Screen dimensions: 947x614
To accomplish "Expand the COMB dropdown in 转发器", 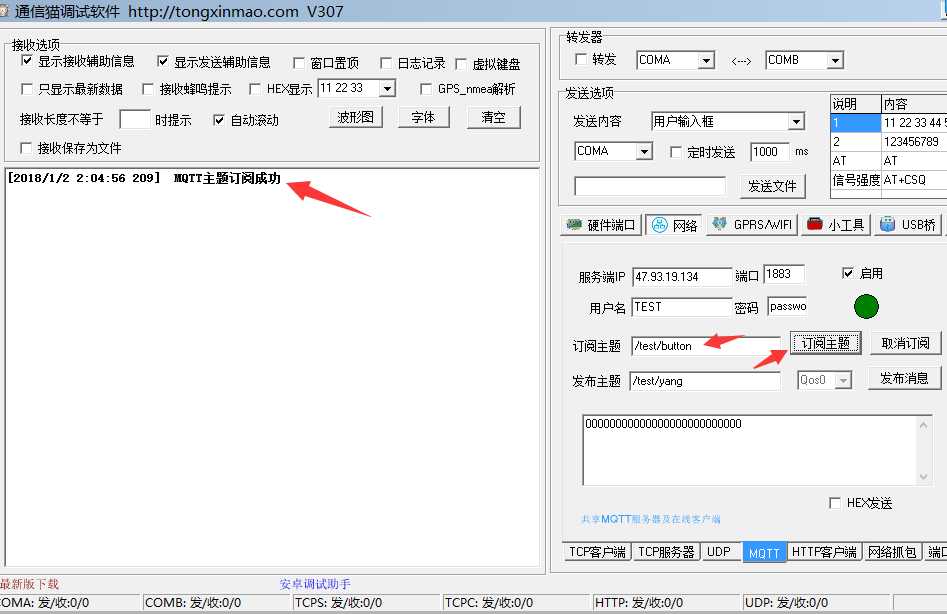I will [835, 60].
